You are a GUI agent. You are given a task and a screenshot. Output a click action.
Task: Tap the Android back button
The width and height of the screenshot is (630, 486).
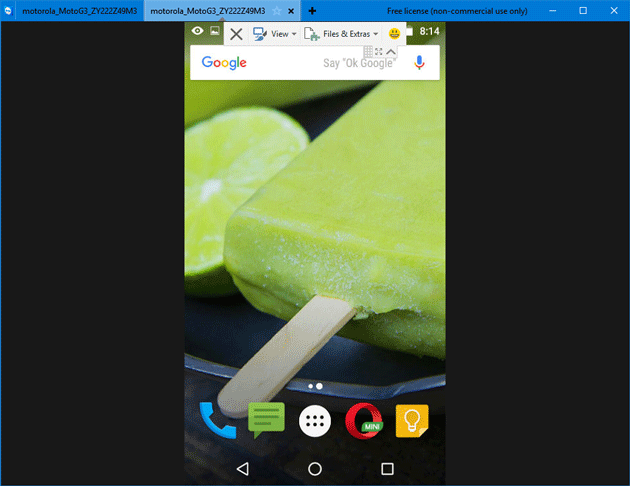click(x=243, y=469)
